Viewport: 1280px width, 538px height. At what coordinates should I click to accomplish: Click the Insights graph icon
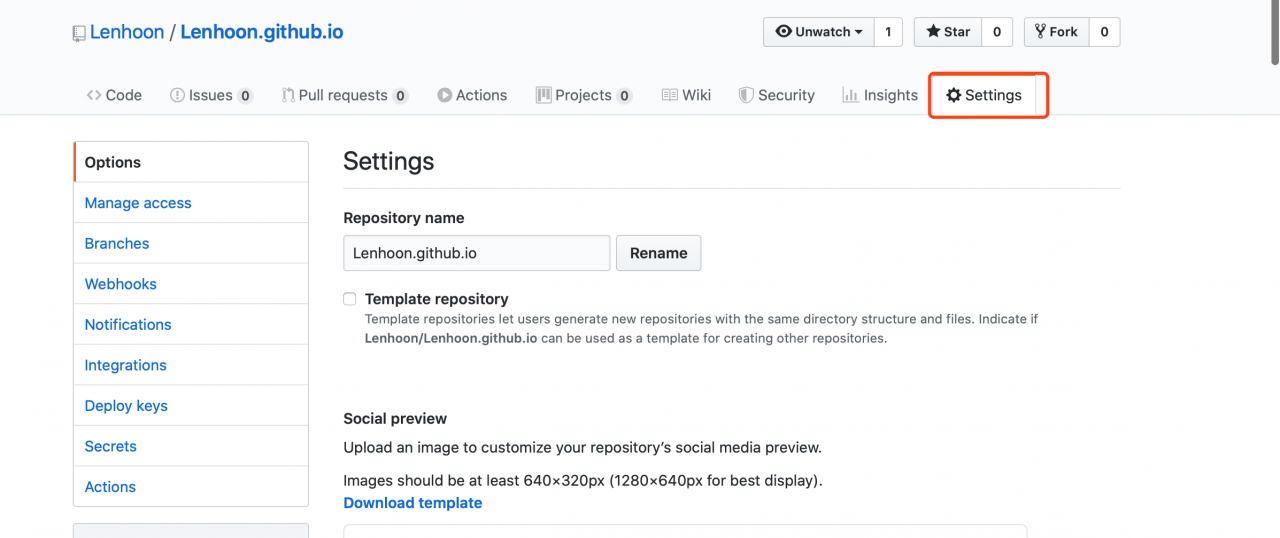tap(850, 95)
